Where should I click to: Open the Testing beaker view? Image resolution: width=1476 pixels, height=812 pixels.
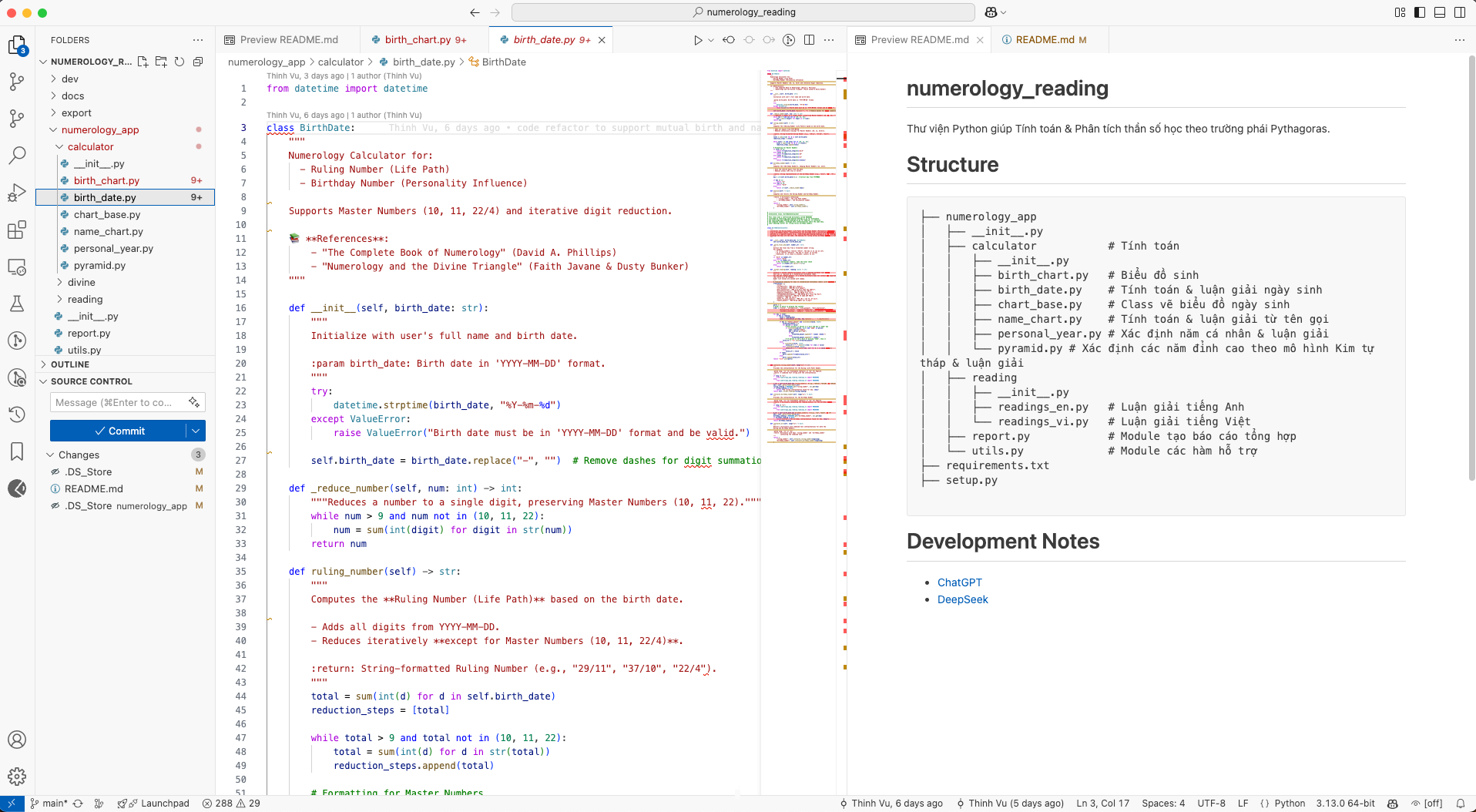point(17,304)
